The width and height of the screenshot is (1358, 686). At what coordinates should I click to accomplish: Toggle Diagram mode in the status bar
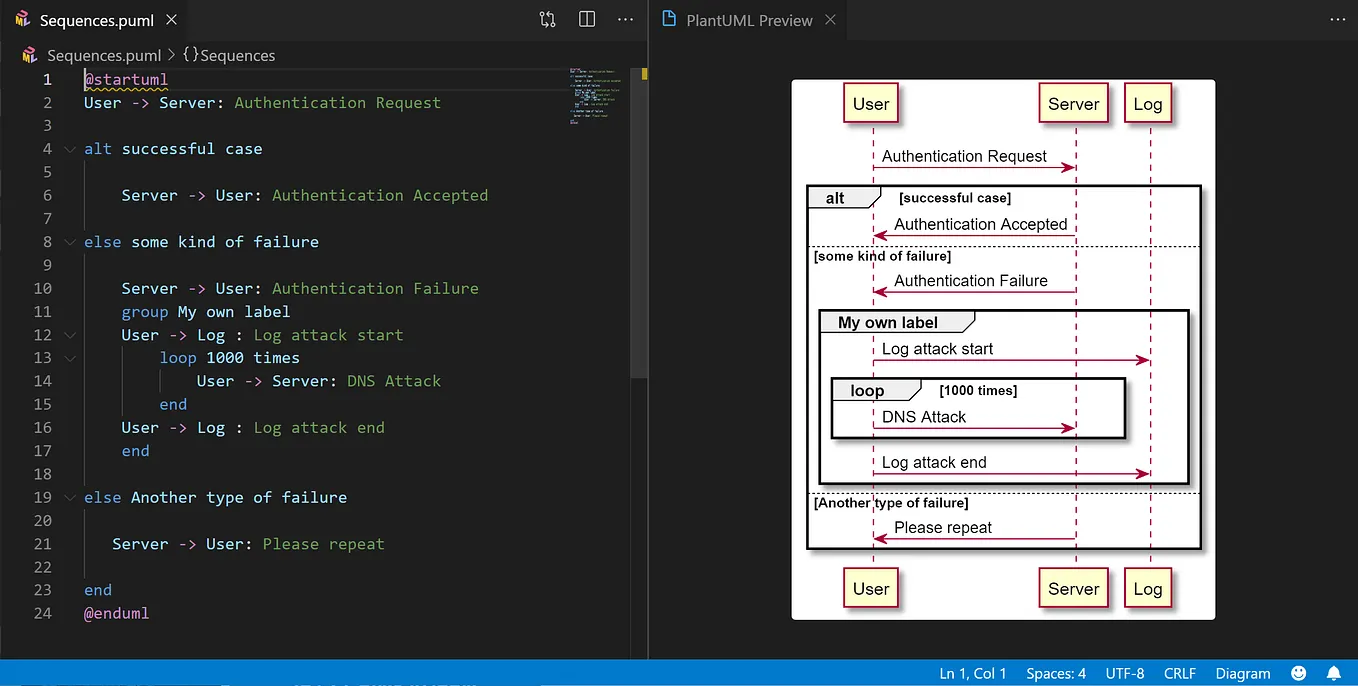click(1242, 673)
